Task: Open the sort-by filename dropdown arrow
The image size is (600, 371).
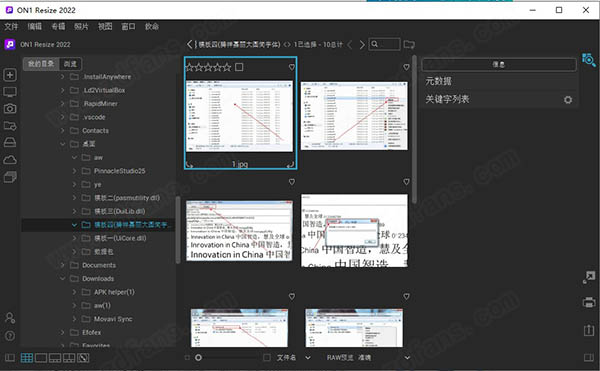Action: point(308,358)
